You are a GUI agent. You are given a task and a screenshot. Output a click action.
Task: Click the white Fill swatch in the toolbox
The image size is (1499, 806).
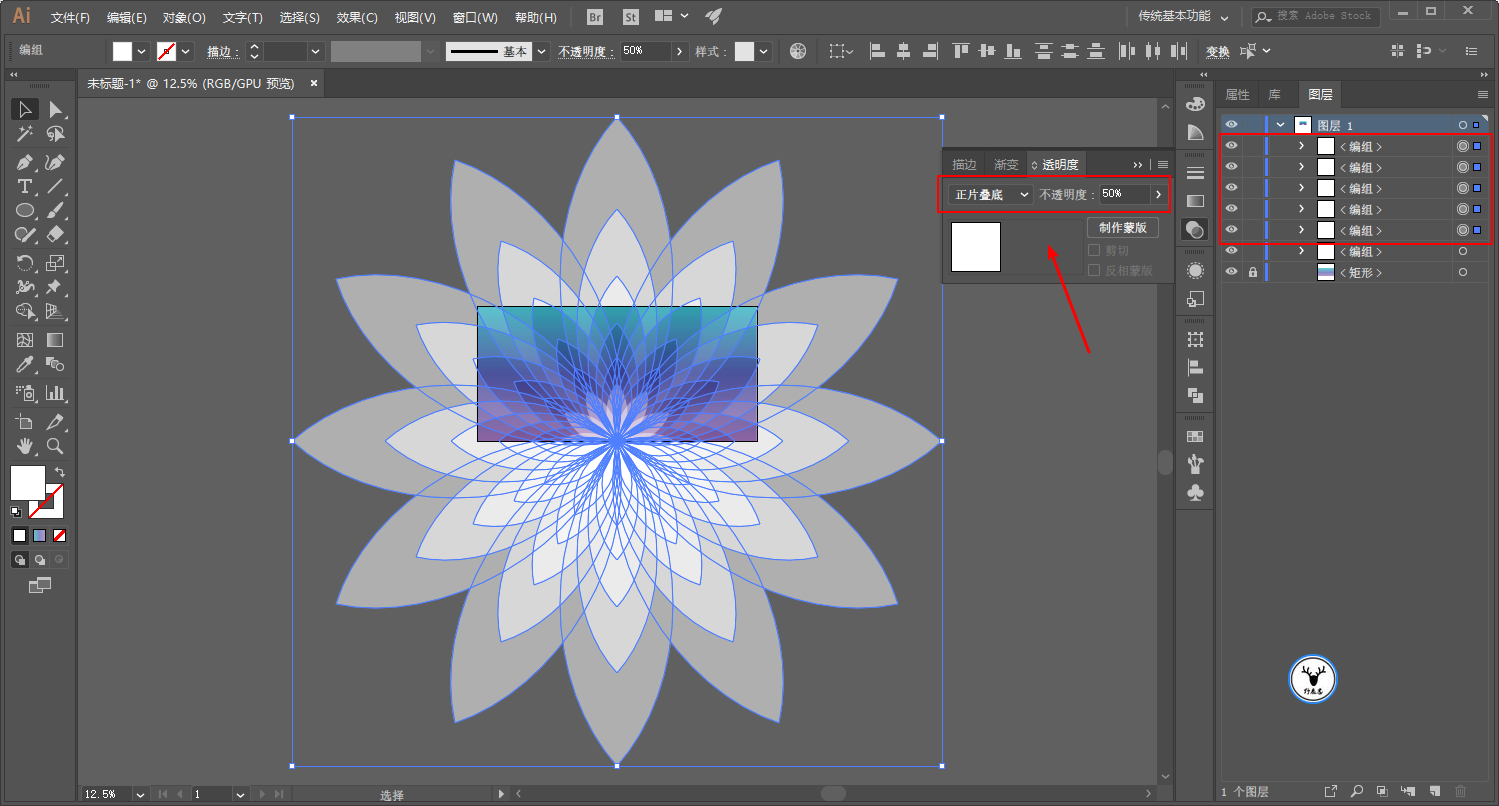pos(28,483)
